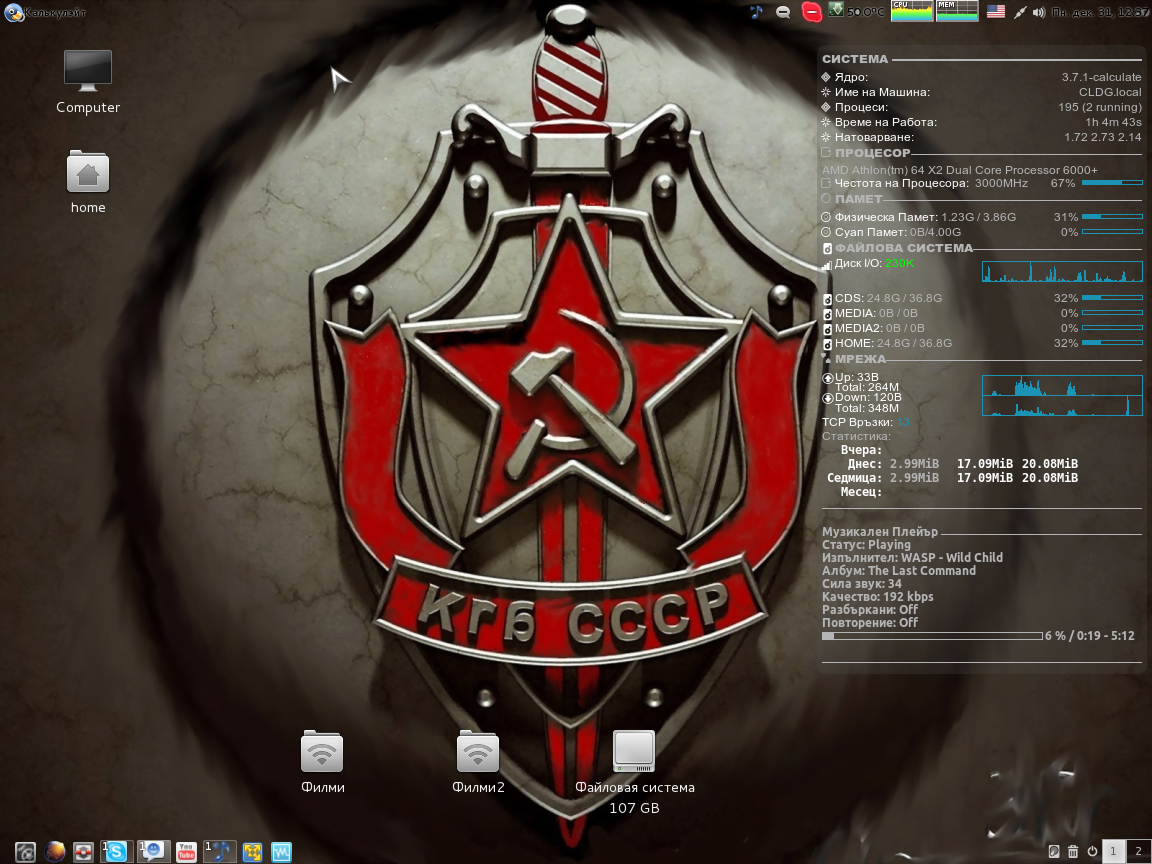Screen dimensions: 1152x864
Task: Click the Разбъркани: Off line
Action: click(870, 609)
